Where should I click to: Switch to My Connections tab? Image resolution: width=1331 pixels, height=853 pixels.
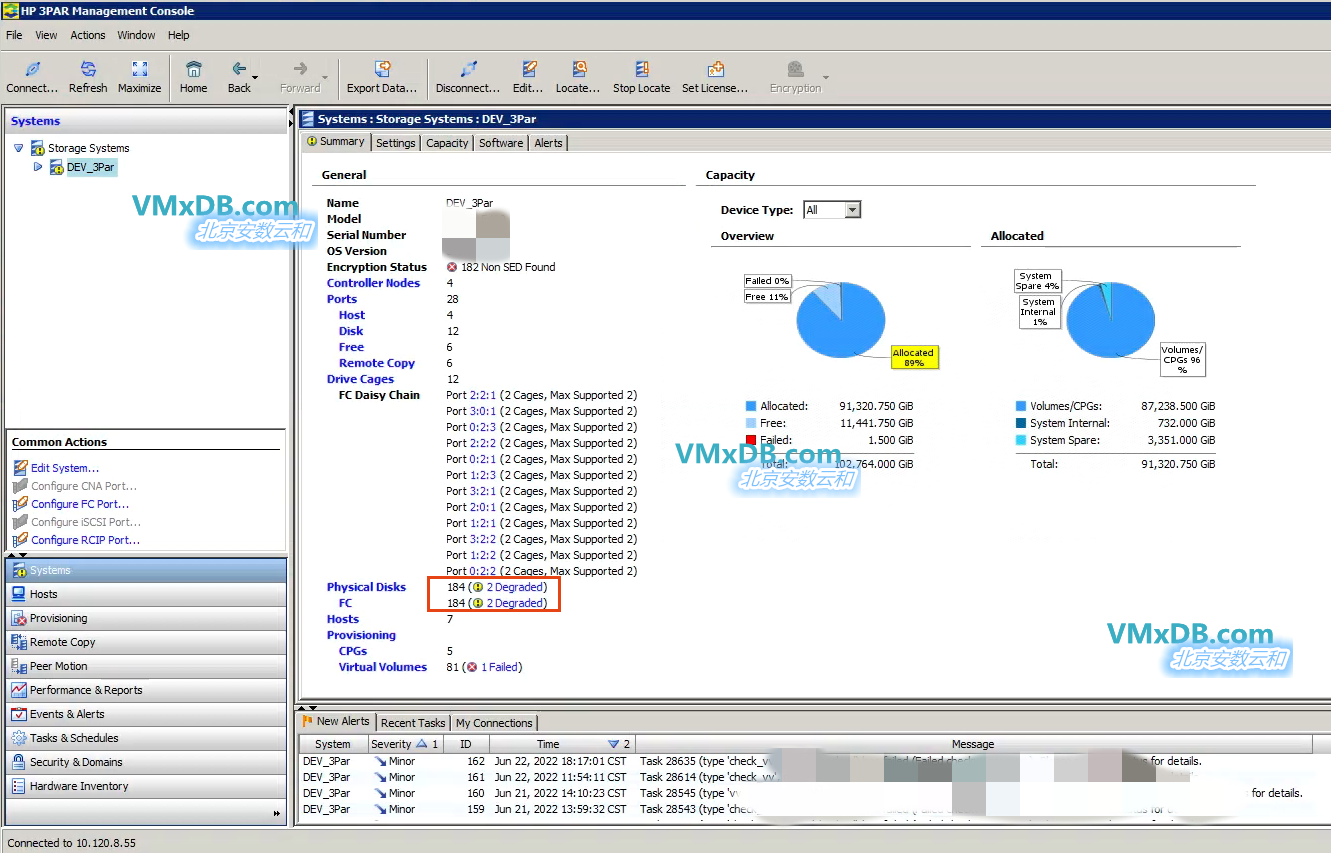tap(494, 723)
